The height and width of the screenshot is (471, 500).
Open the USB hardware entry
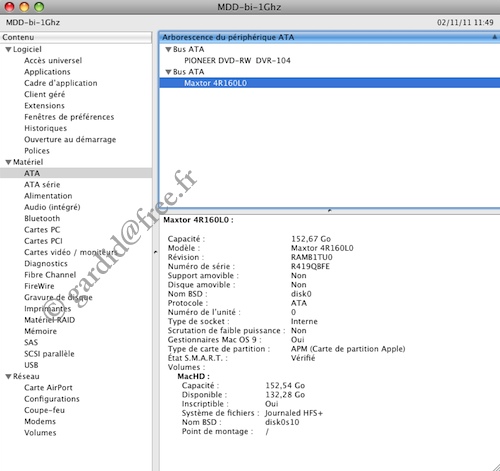click(x=31, y=365)
